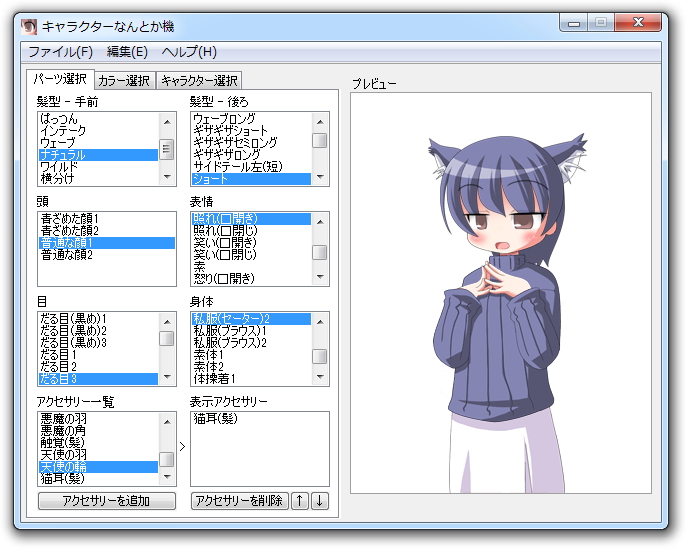Click the up arrow of 表情 list scrollbar

320,222
